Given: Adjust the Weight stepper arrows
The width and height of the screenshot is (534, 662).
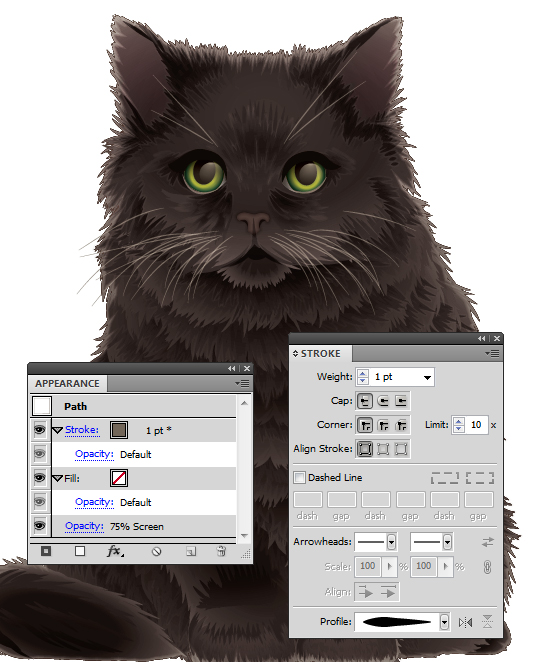Looking at the screenshot, I should [x=363, y=377].
